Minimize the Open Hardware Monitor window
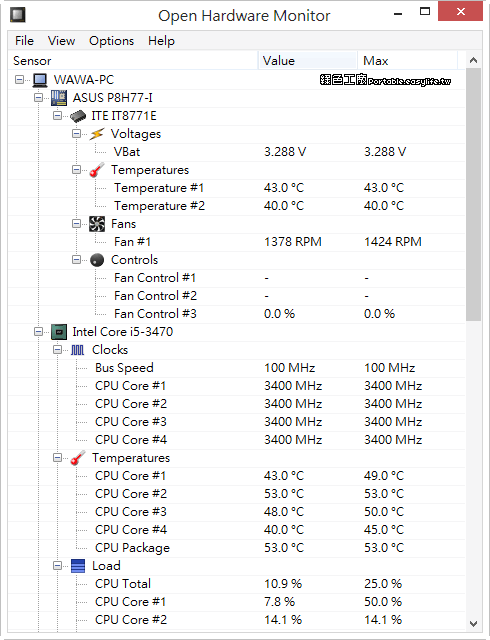 coord(398,12)
